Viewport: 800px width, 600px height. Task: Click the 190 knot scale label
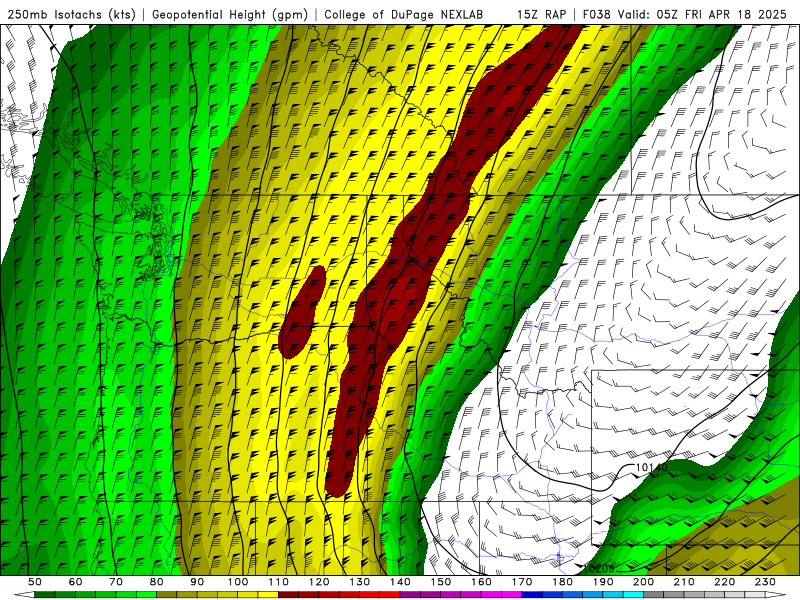coord(603,582)
